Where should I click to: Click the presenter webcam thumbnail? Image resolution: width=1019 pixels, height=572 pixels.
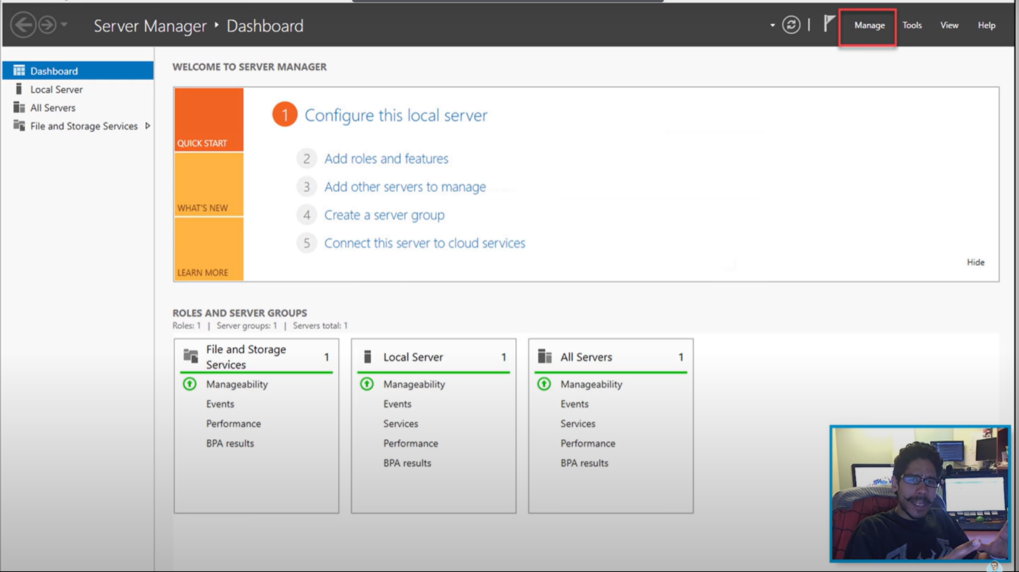pyautogui.click(x=920, y=493)
